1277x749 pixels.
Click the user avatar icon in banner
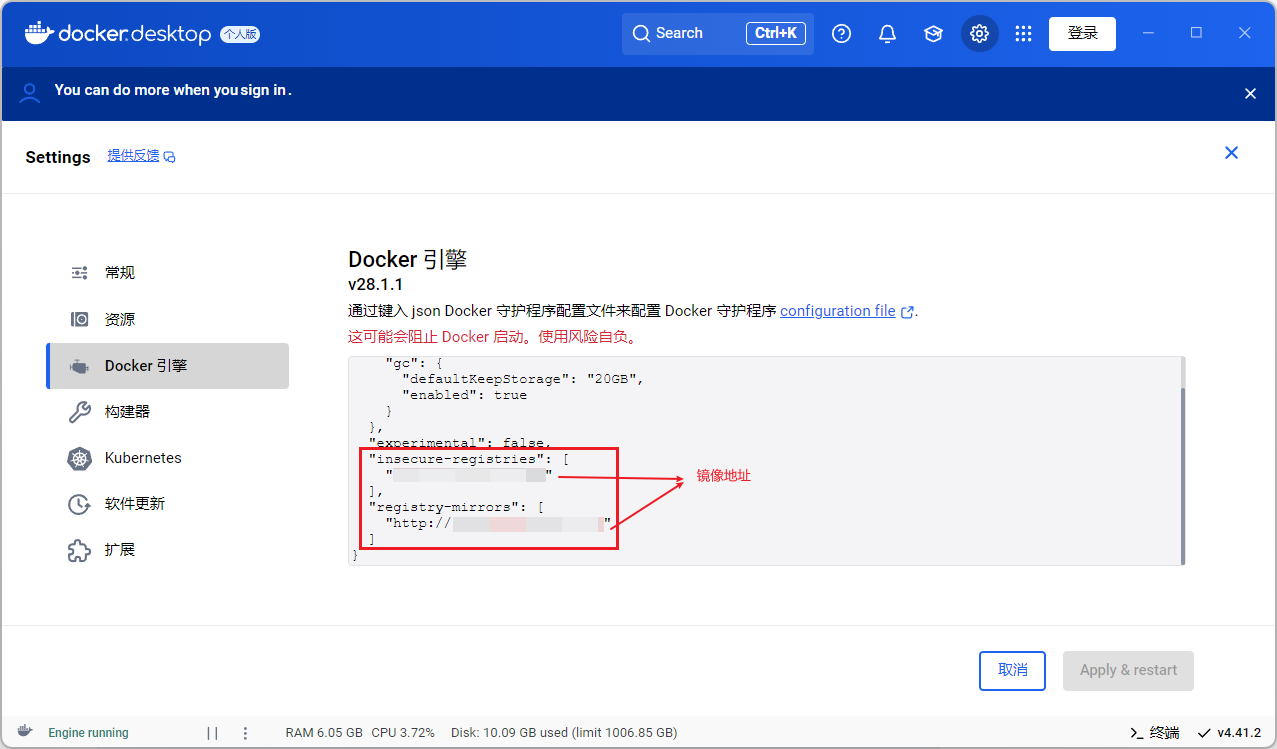click(x=30, y=92)
